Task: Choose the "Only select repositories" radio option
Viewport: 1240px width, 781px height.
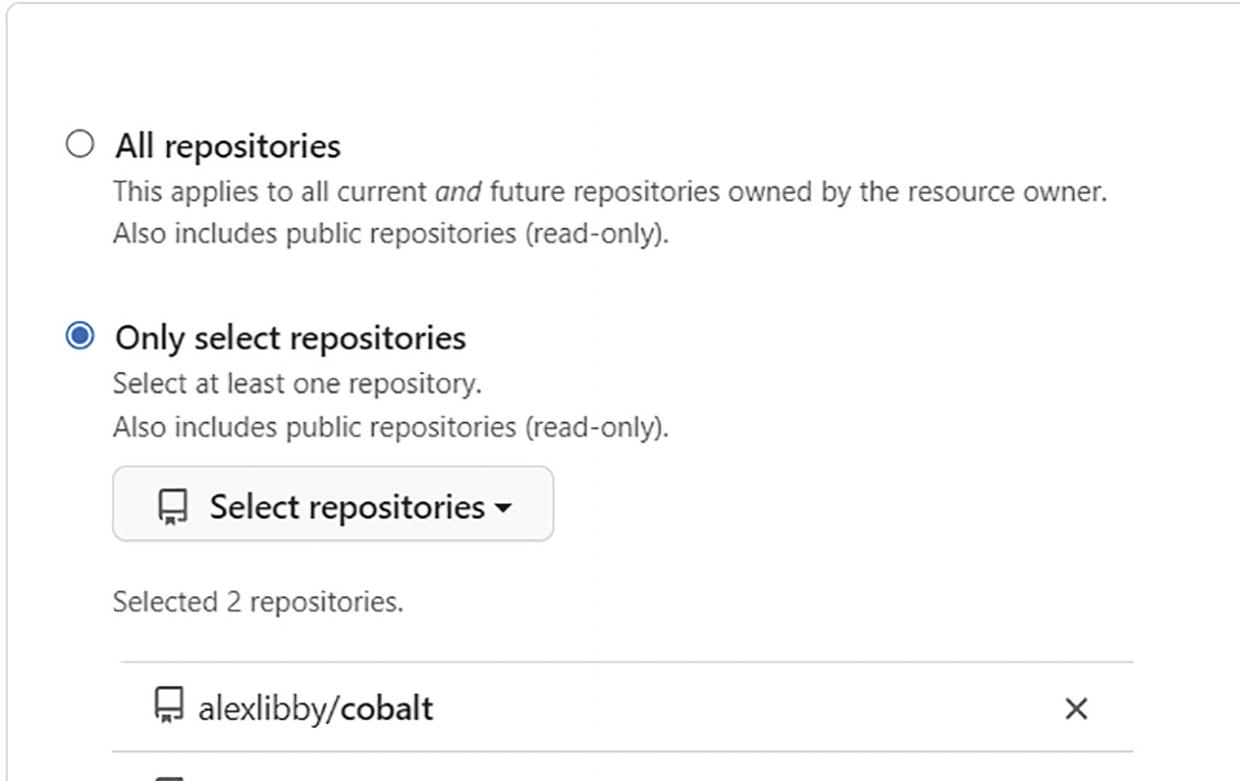Action: (x=79, y=337)
